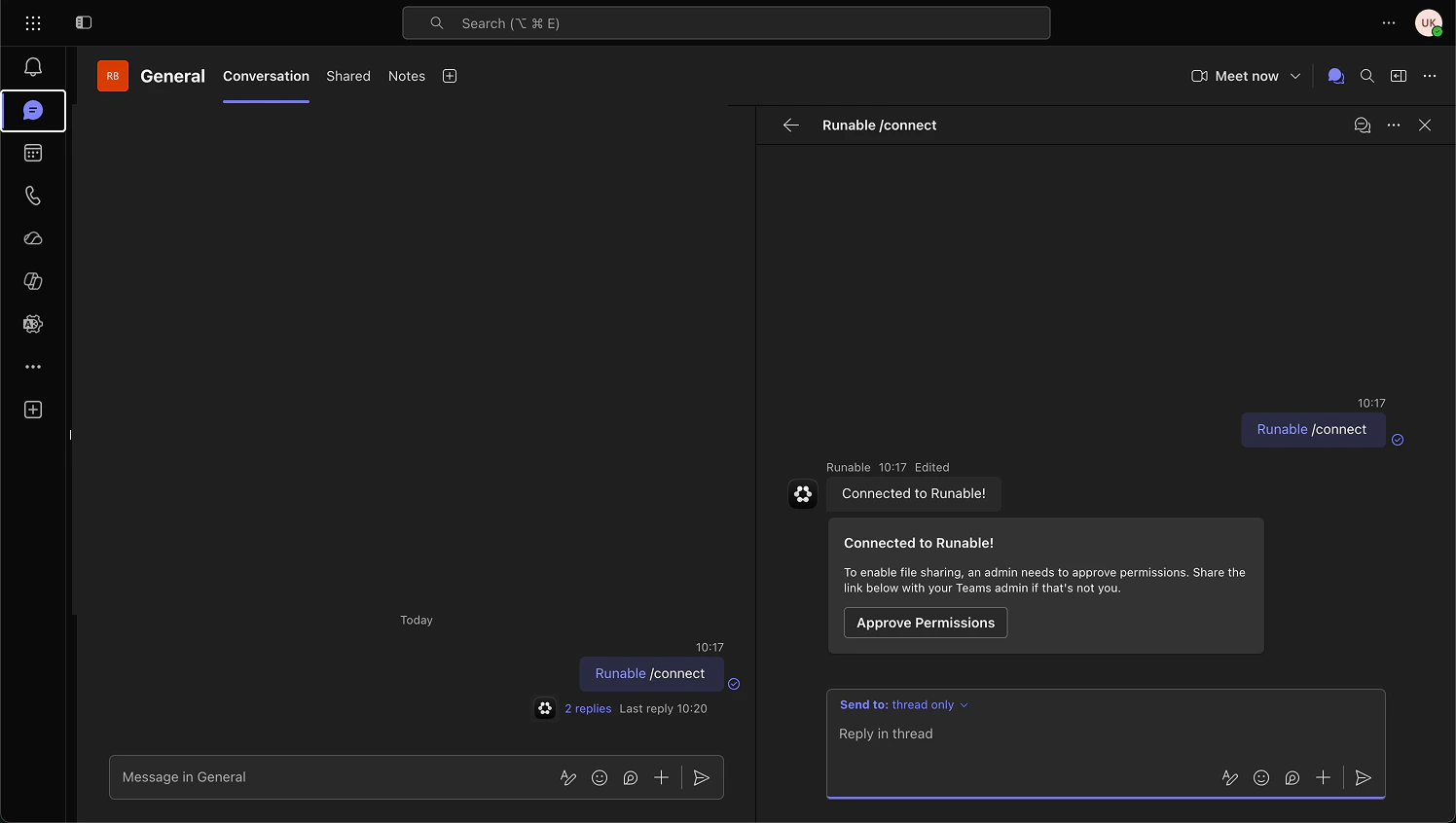Switch to the Notes tab

pyautogui.click(x=407, y=76)
